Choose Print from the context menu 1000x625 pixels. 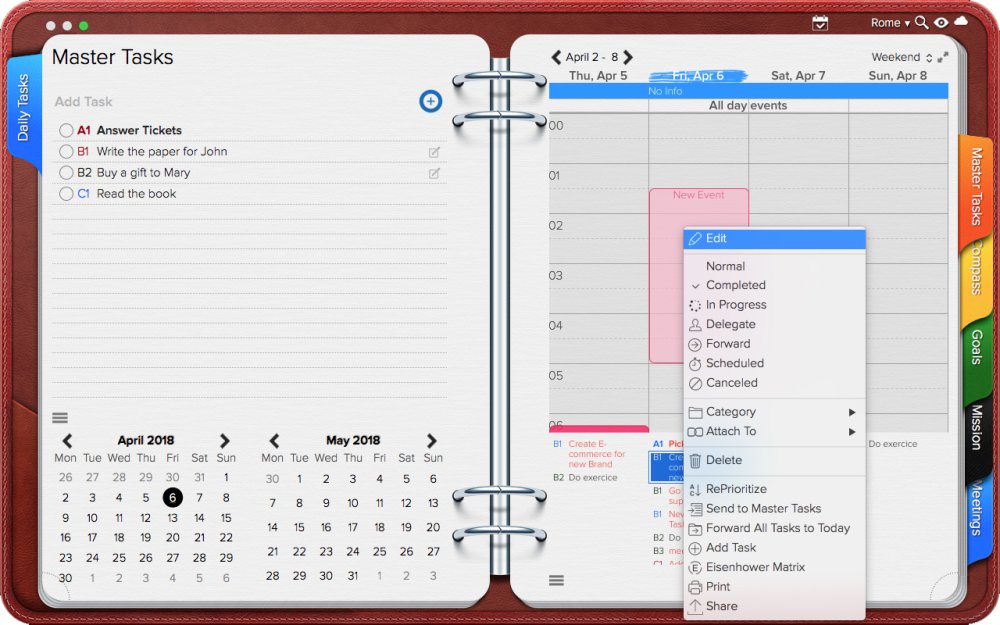coord(774,587)
